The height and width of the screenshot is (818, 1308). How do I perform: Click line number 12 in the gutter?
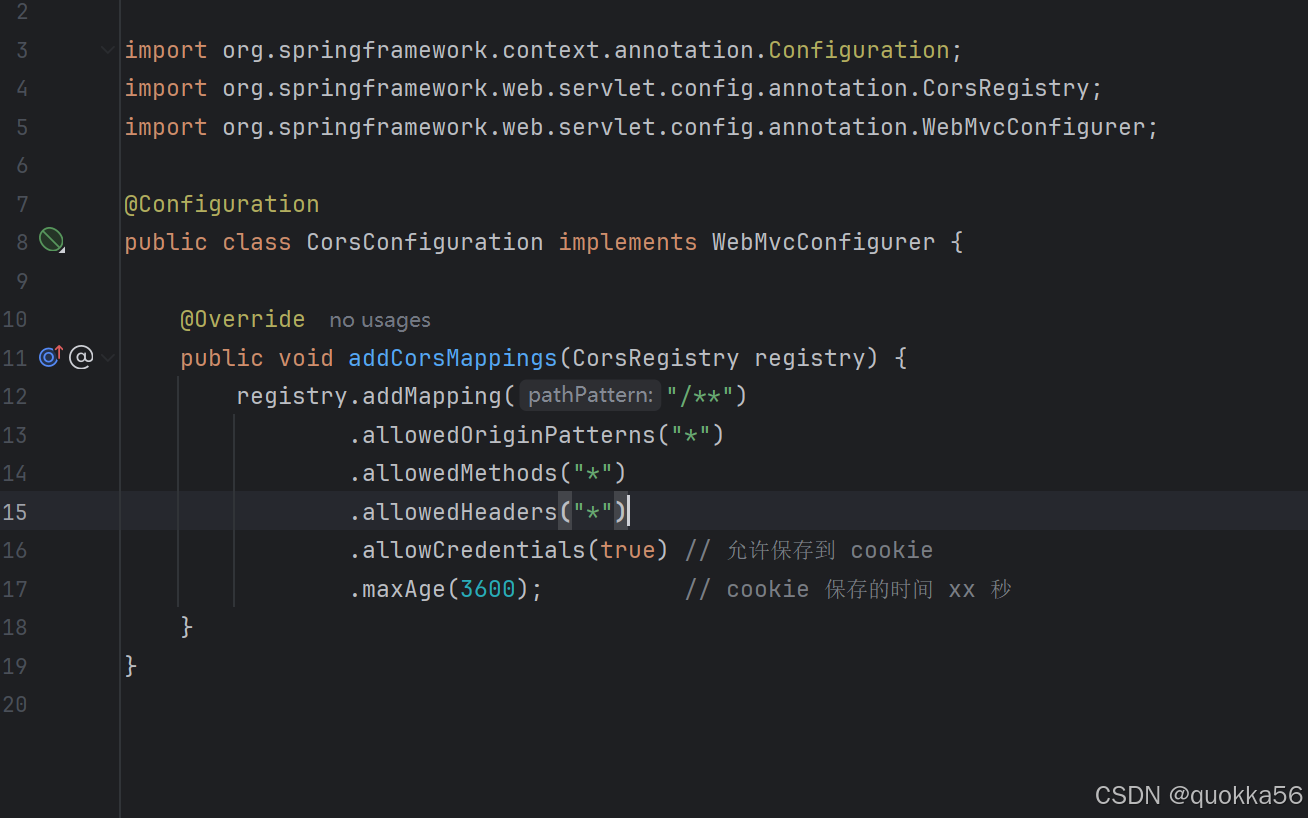tap(15, 396)
